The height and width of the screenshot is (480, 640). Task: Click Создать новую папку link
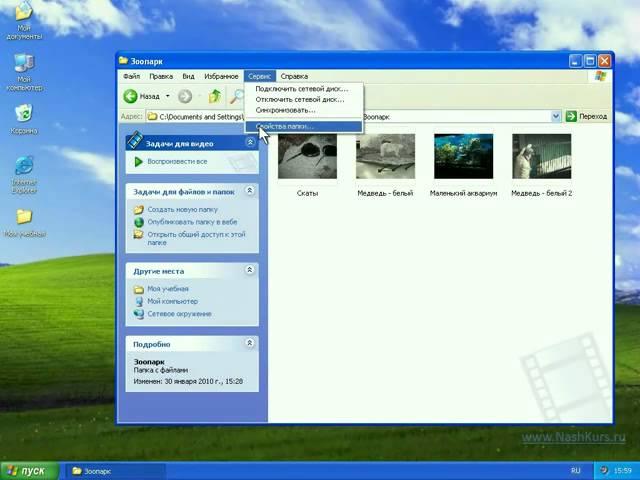tap(182, 209)
